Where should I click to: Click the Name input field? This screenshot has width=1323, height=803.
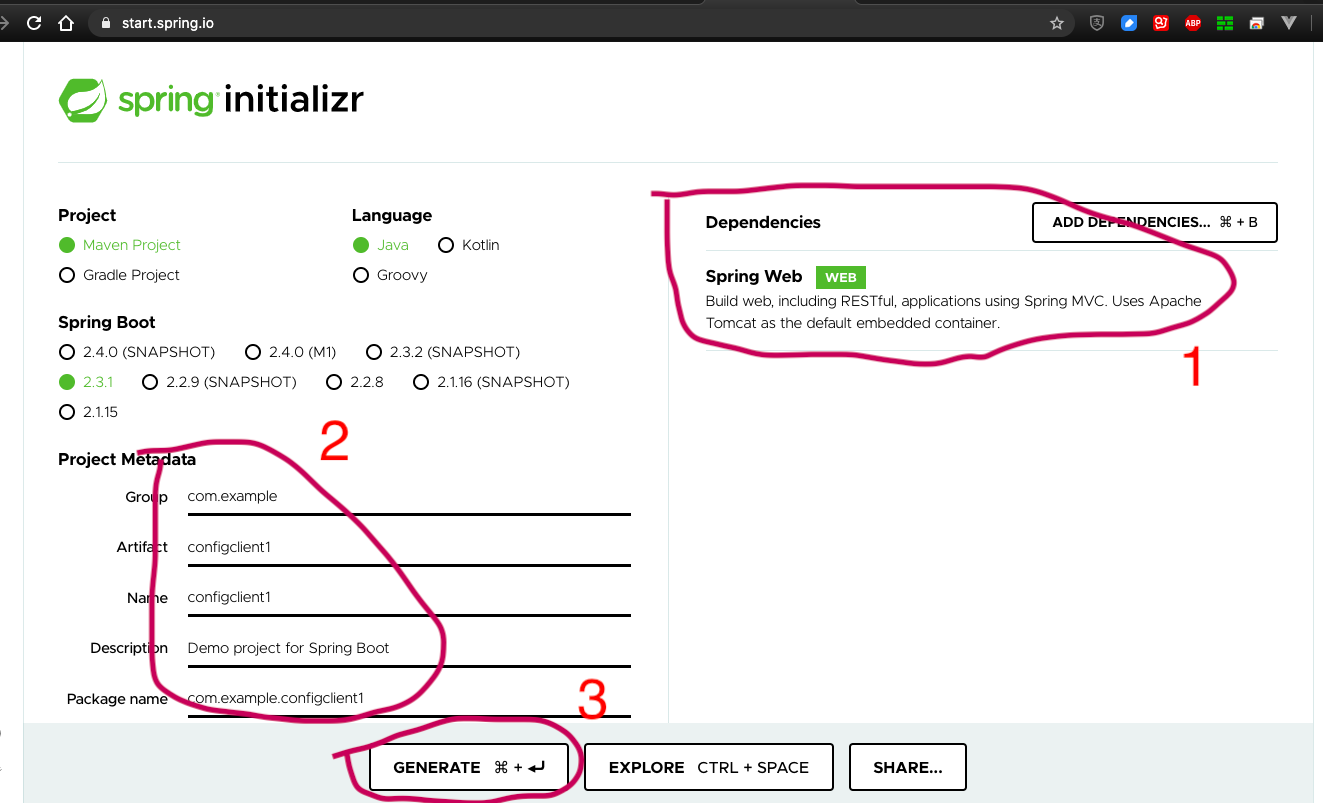click(x=409, y=597)
